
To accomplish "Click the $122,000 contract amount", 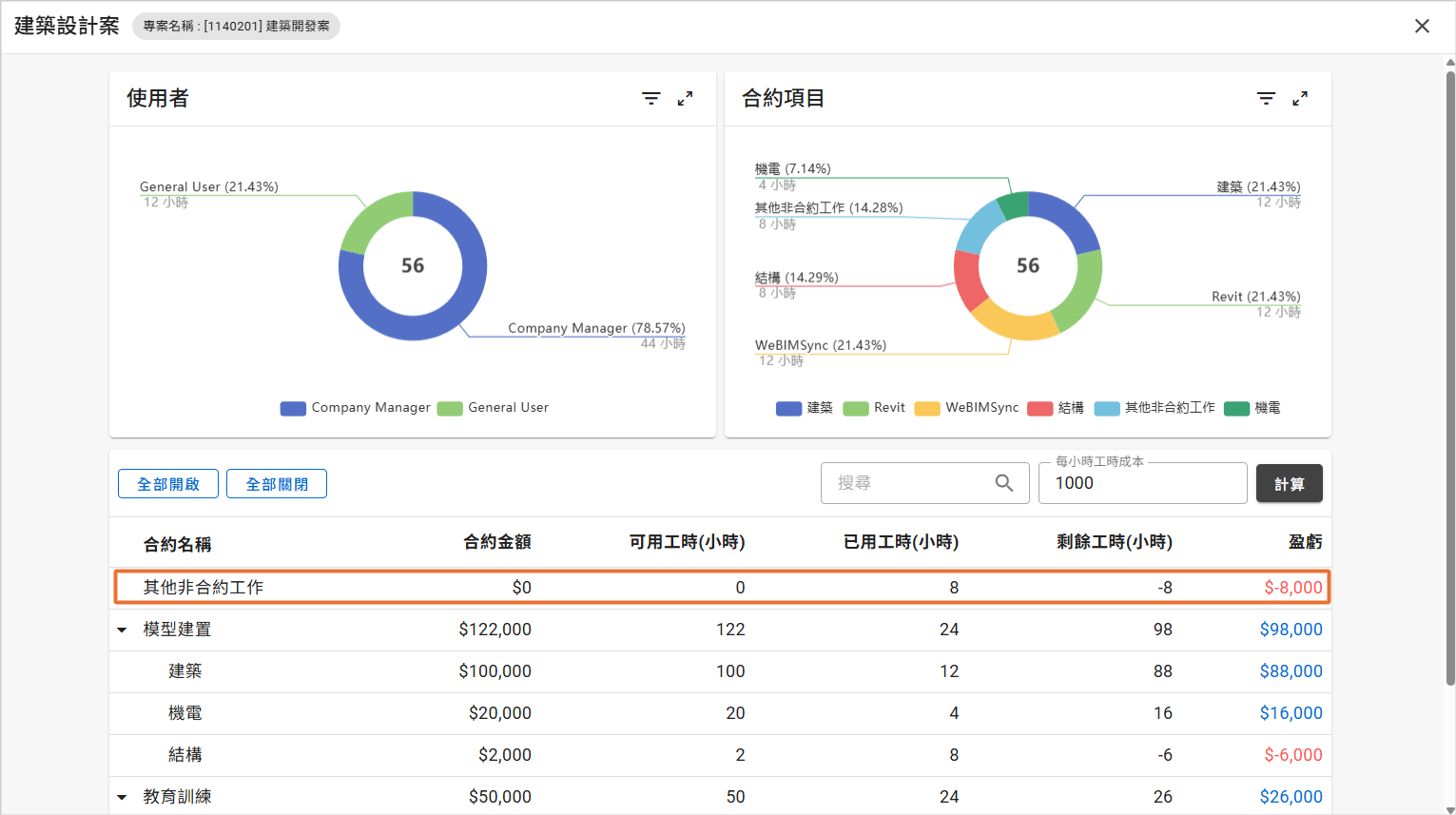I will (x=495, y=630).
